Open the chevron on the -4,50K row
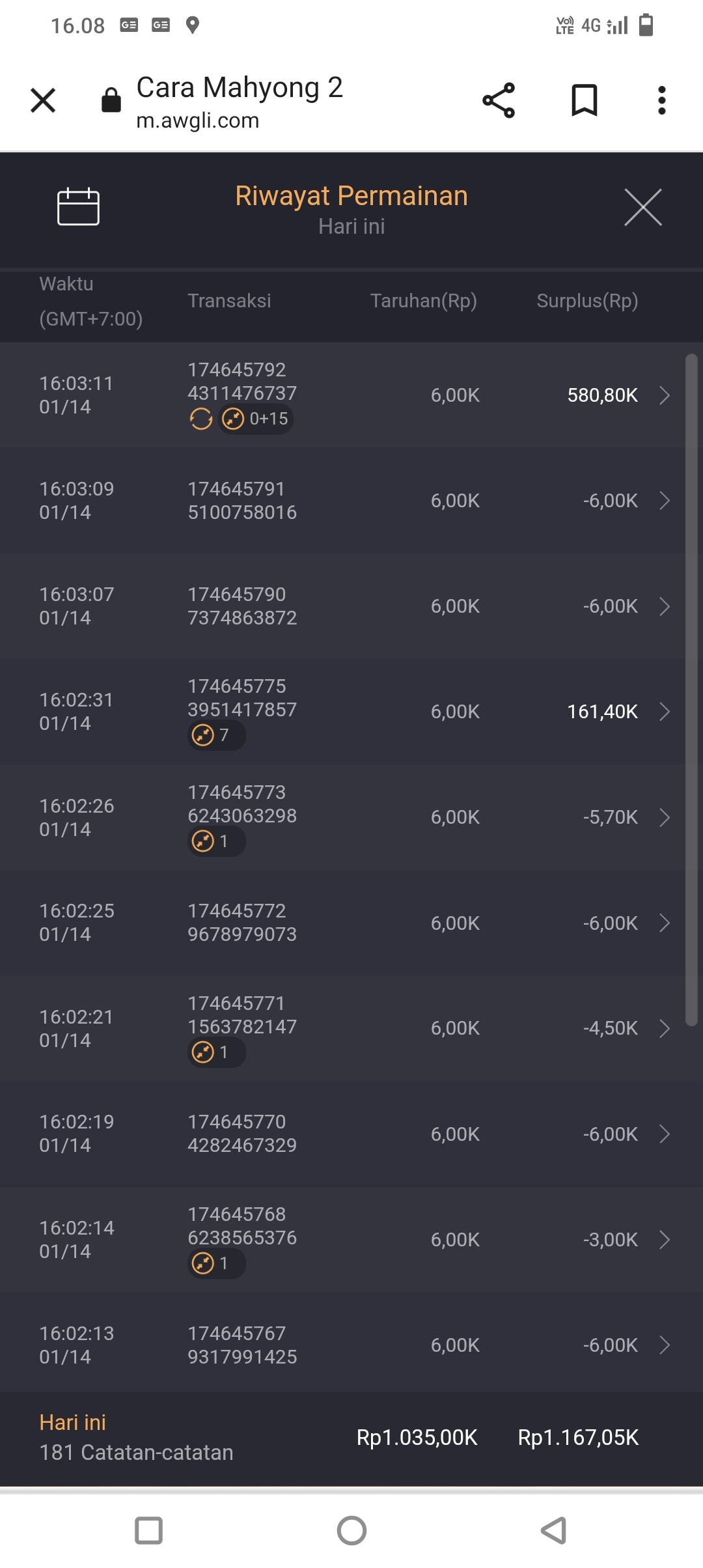The image size is (703, 1568). pyautogui.click(x=664, y=1028)
